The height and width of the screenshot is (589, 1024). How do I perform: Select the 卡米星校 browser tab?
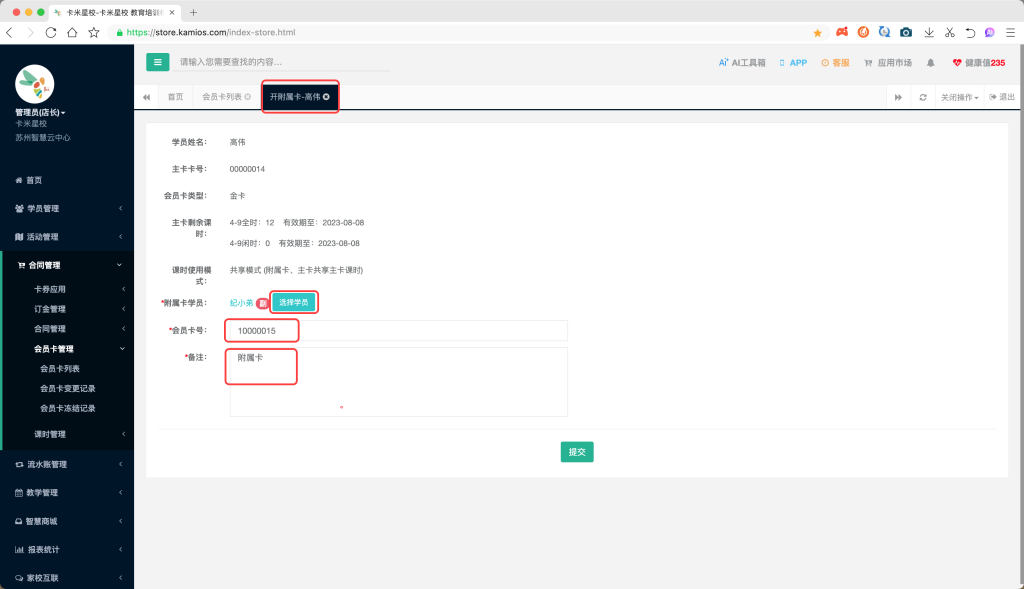116,12
